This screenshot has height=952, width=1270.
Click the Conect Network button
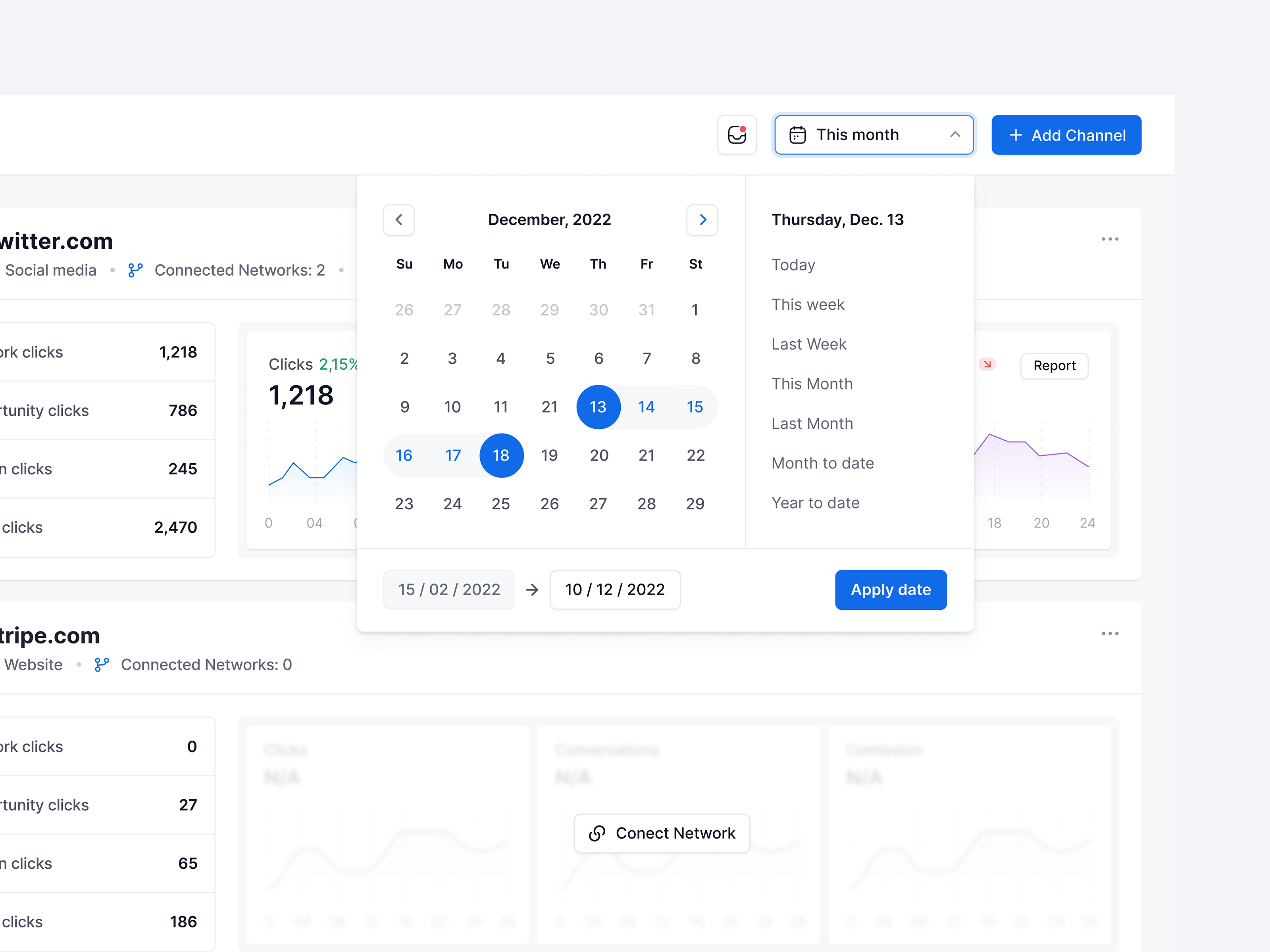coord(662,833)
